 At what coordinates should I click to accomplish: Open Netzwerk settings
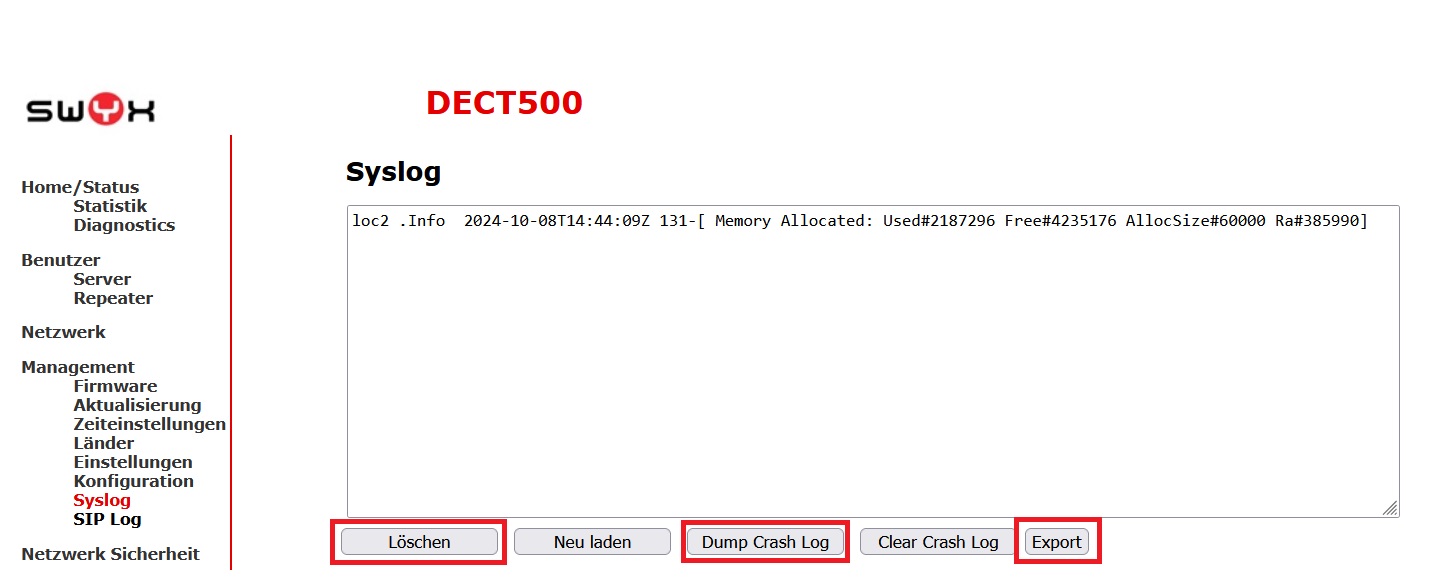pyautogui.click(x=63, y=332)
